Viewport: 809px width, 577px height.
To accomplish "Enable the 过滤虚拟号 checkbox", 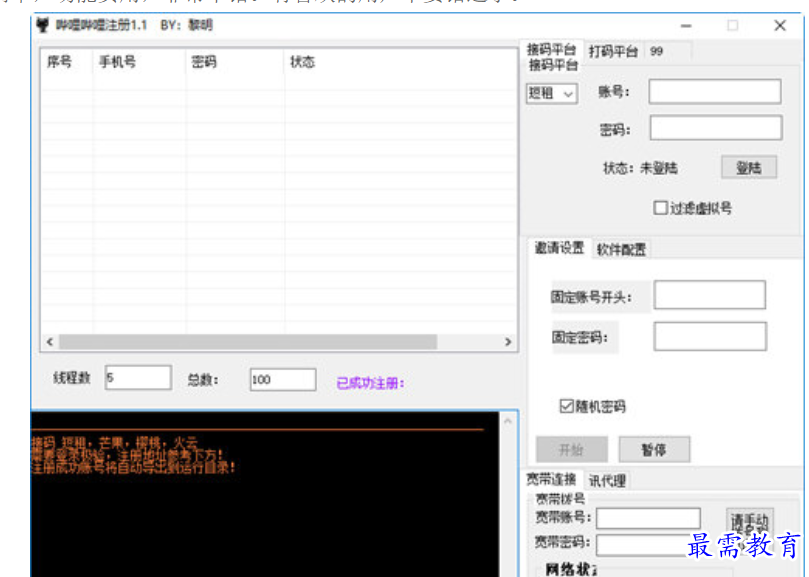I will click(x=660, y=208).
